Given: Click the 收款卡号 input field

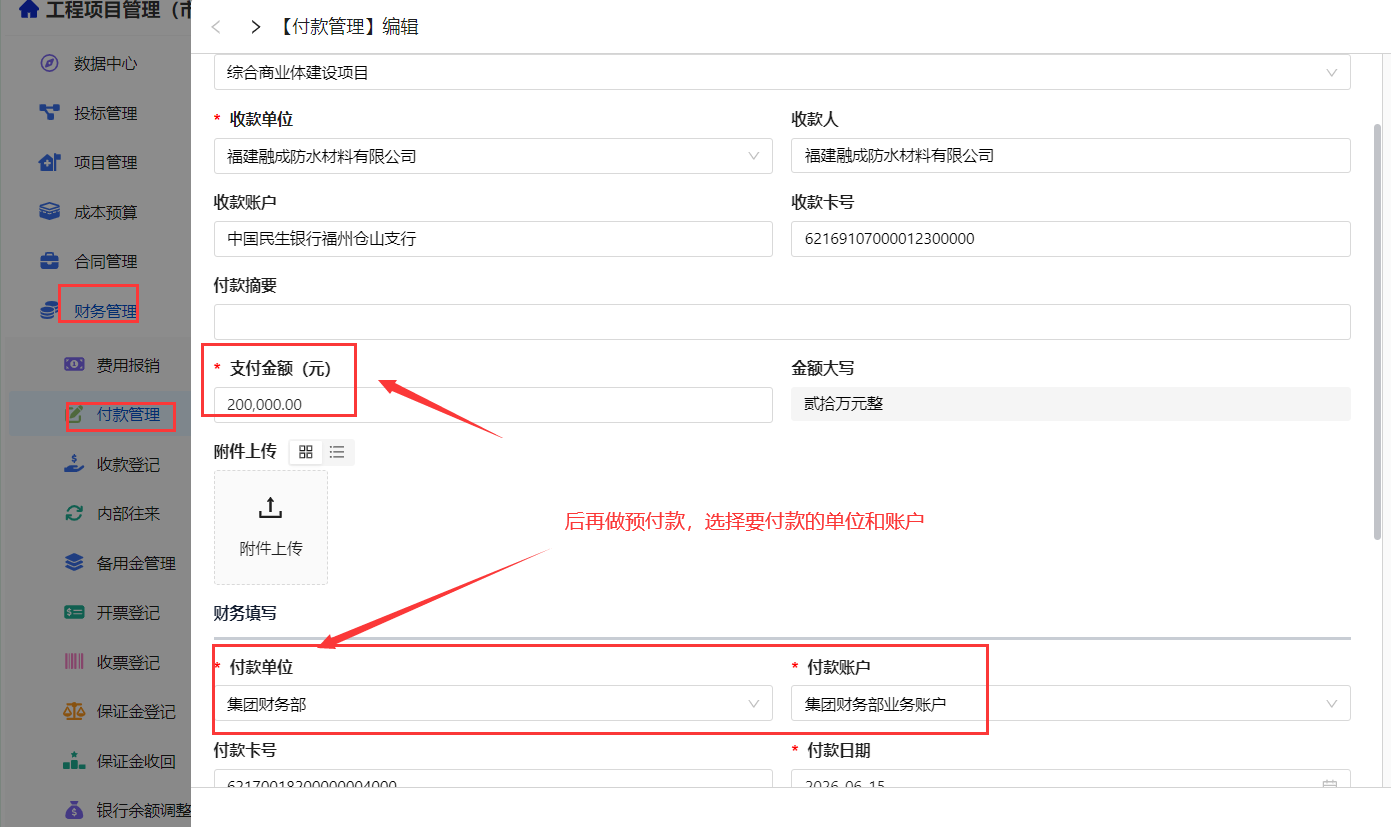Looking at the screenshot, I should 1071,239.
